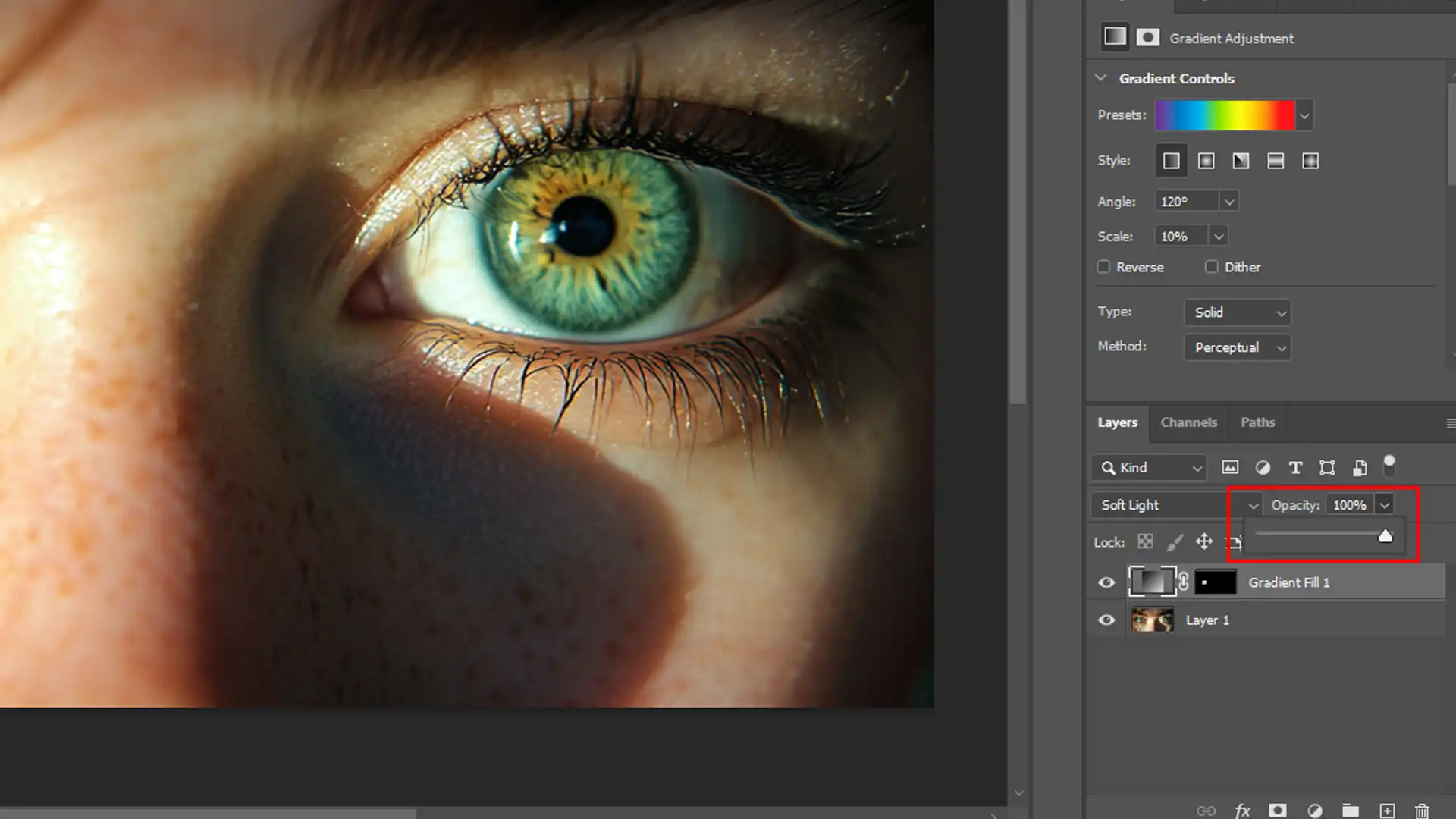Select the Radial gradient style
The image size is (1456, 819).
(x=1206, y=161)
